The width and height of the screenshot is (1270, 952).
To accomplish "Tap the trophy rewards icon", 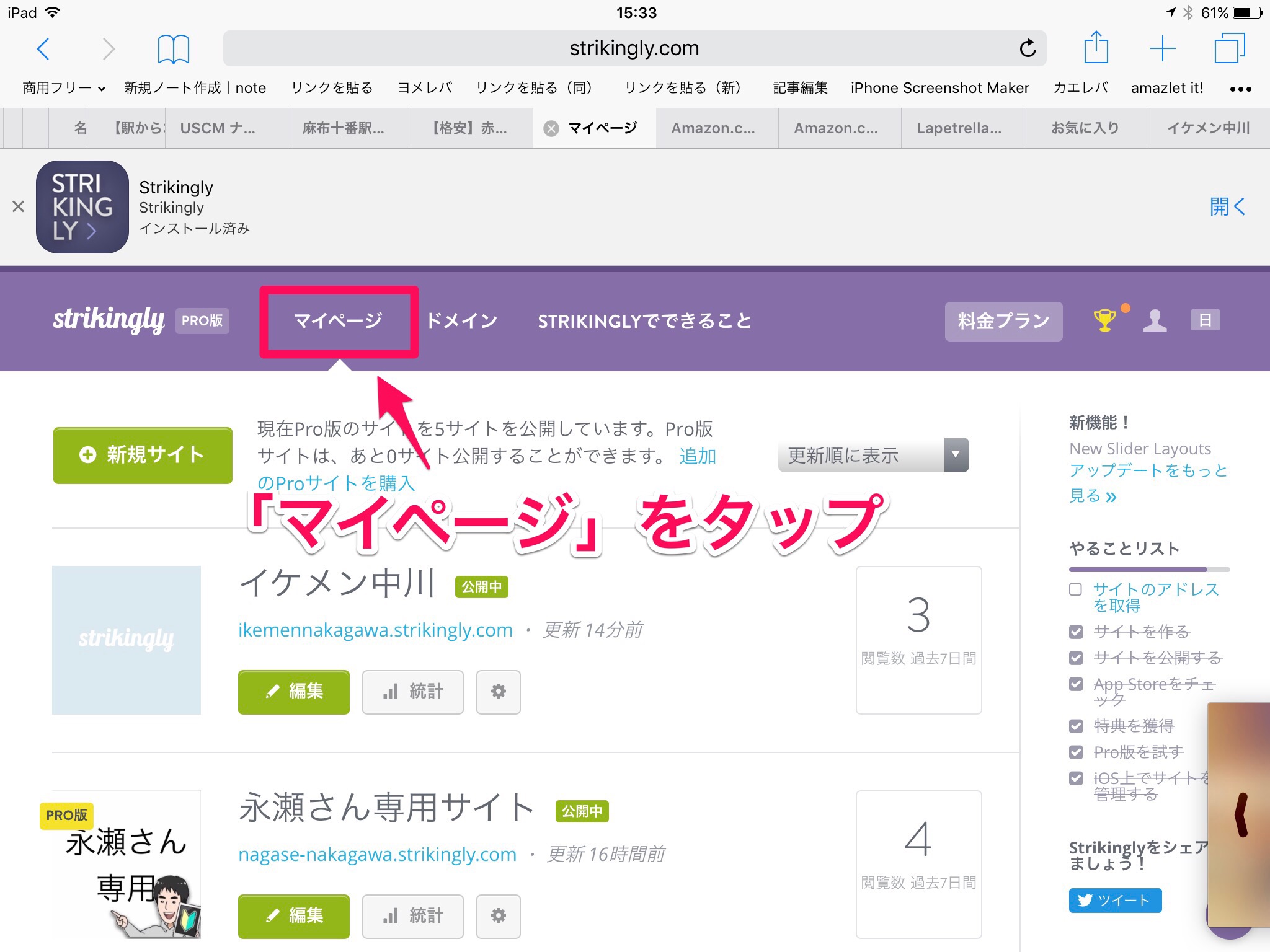I will click(1105, 320).
